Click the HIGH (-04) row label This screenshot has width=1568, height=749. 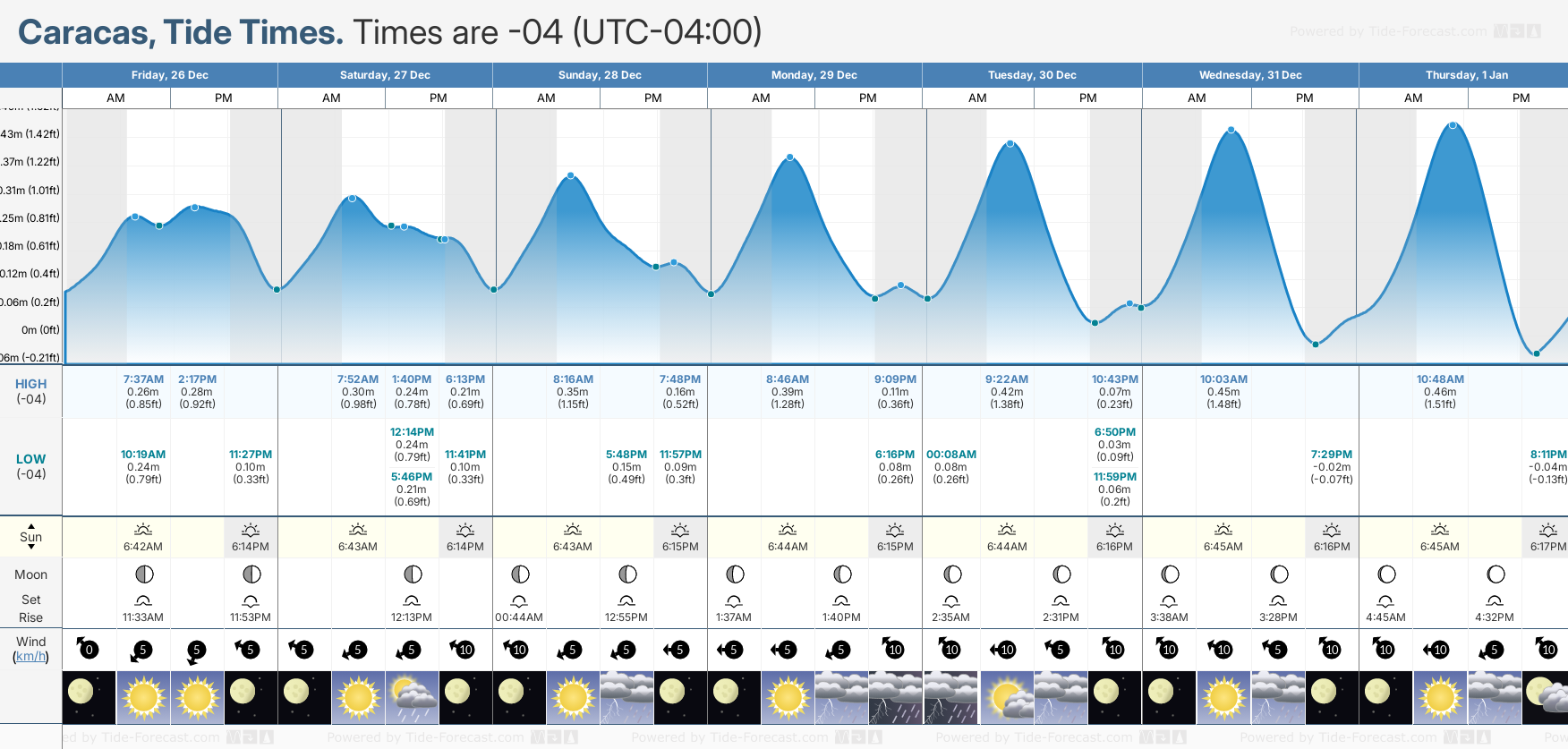click(31, 391)
